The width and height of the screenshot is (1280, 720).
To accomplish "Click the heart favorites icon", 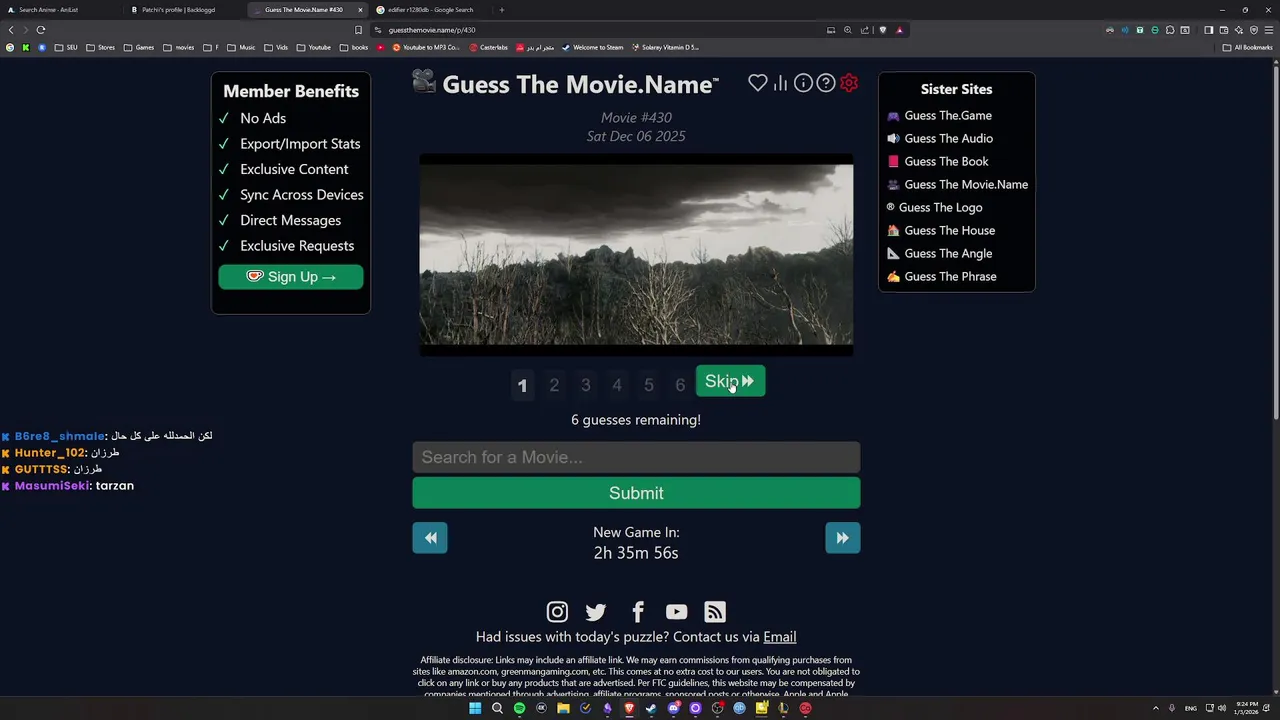I will point(758,83).
